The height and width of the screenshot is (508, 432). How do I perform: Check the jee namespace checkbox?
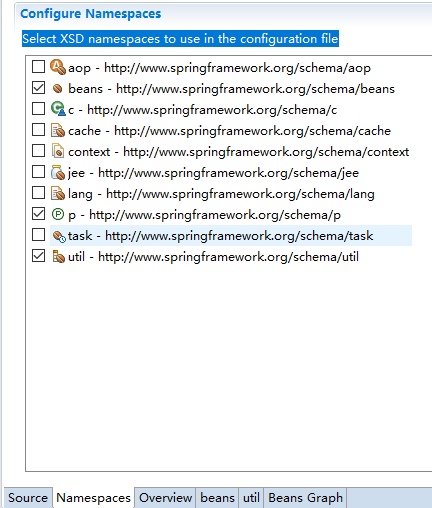click(38, 172)
